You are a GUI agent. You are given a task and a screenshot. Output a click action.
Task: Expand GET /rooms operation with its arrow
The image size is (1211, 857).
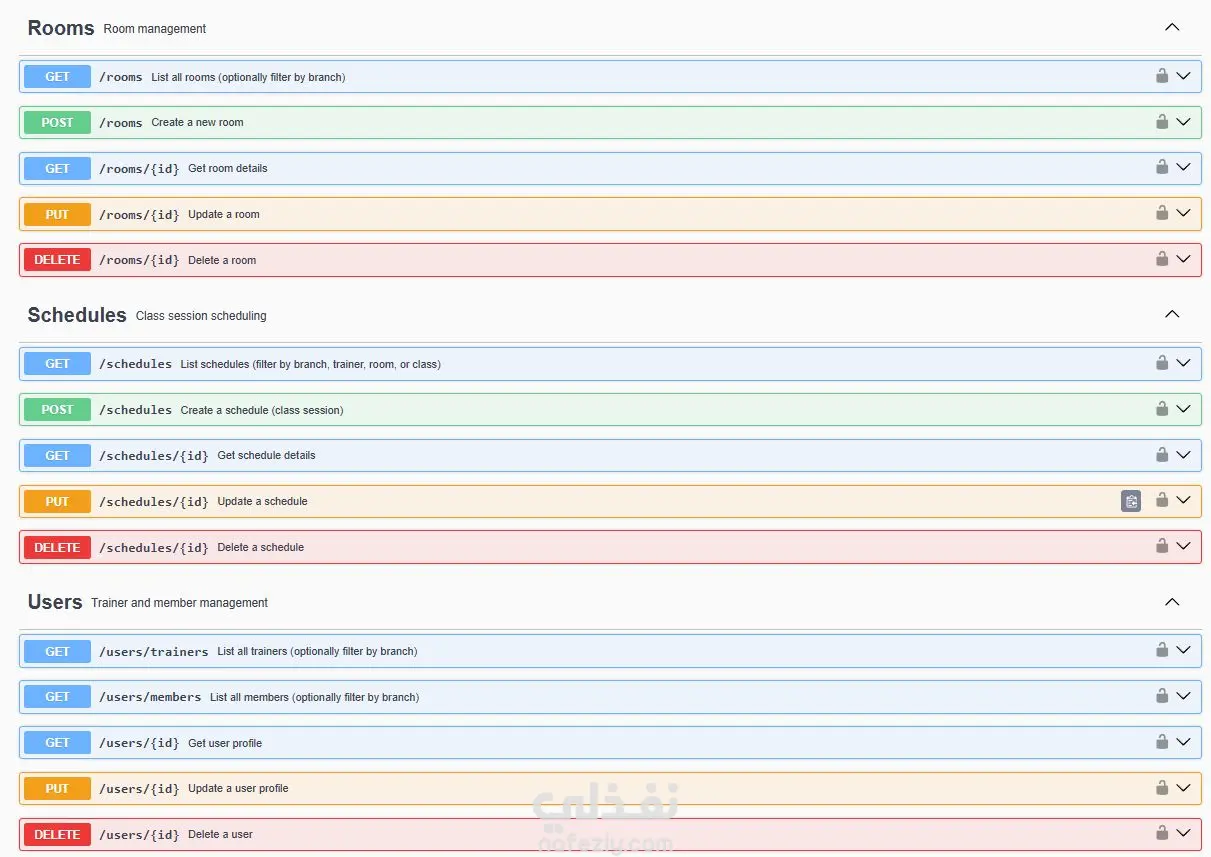tap(1183, 76)
